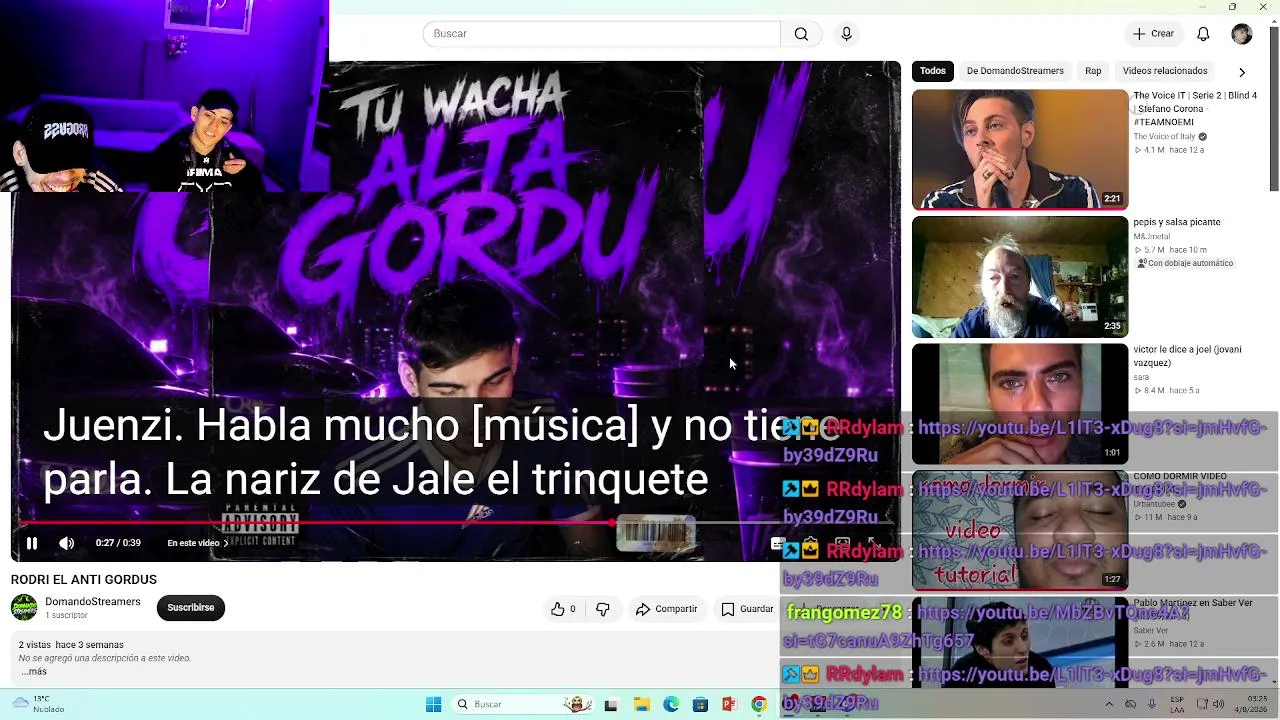The width and height of the screenshot is (1280, 720).
Task: Dislike the video with thumbs down
Action: 602,609
